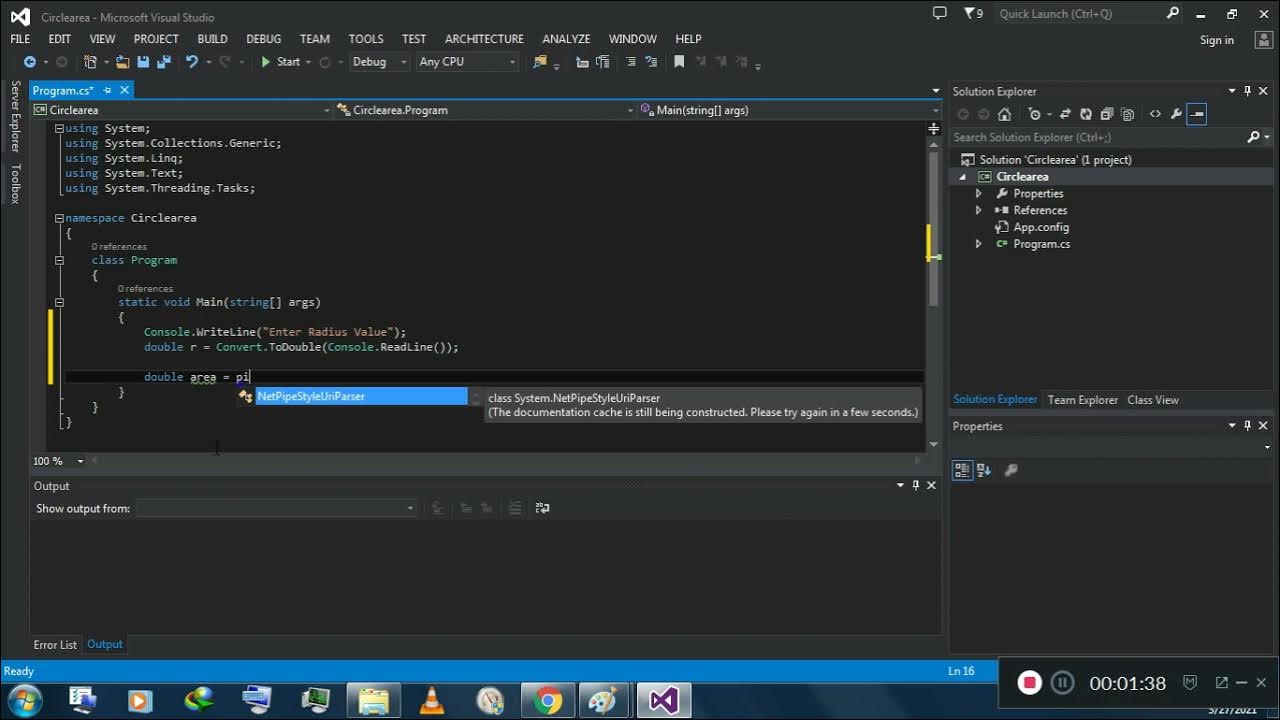Switch to Team Explorer tab
Screen dimensions: 1280x720
click(x=1083, y=400)
